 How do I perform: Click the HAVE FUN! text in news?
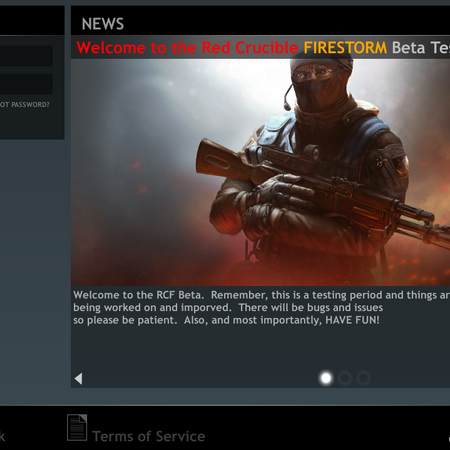pos(352,320)
